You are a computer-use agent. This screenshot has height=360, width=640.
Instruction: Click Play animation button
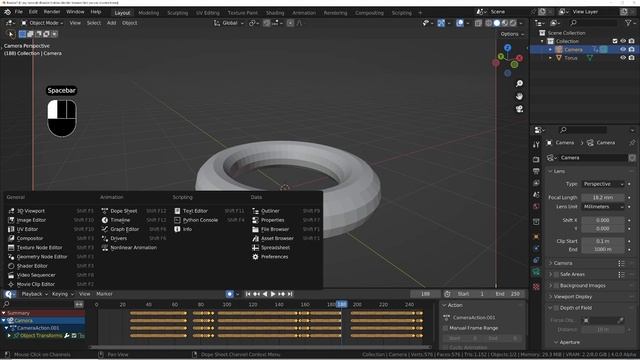[273, 294]
